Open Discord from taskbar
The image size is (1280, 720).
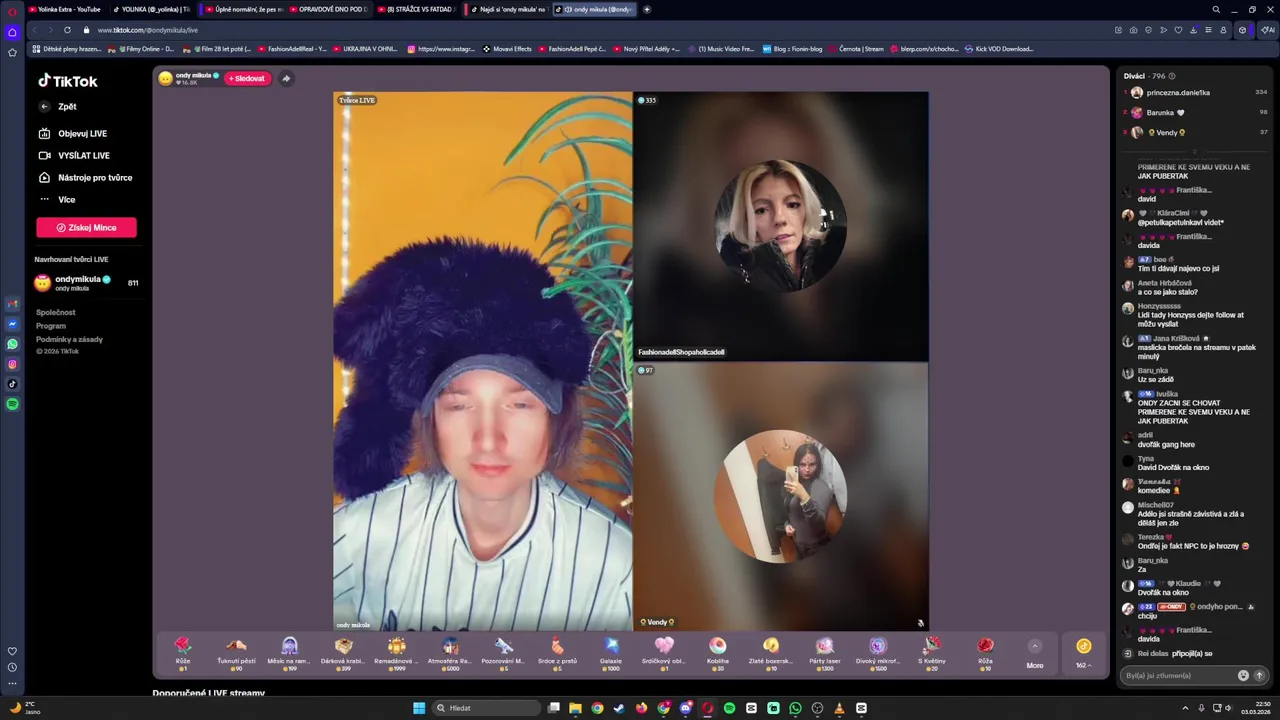pyautogui.click(x=685, y=708)
